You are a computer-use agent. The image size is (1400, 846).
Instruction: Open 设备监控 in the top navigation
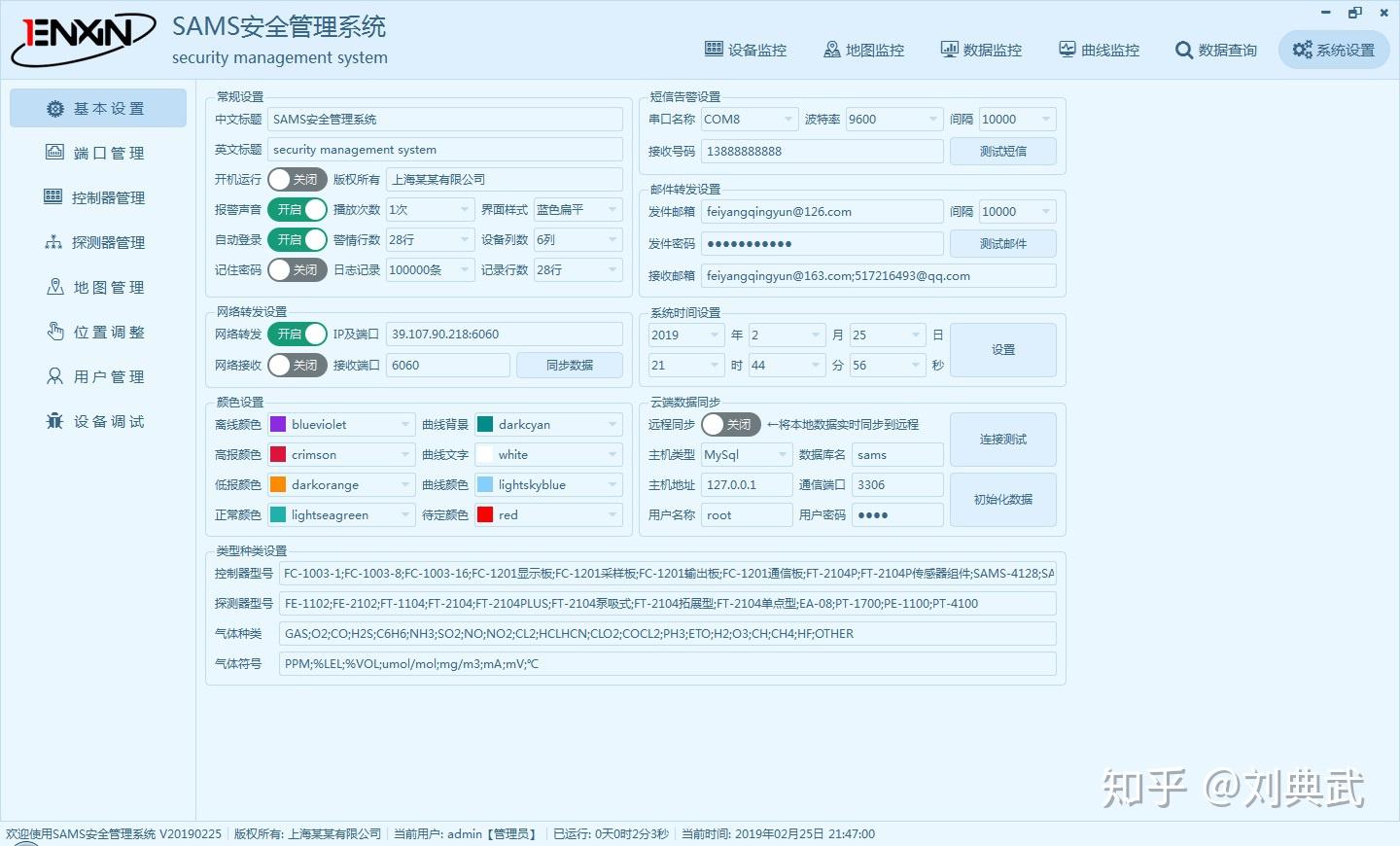tap(745, 50)
